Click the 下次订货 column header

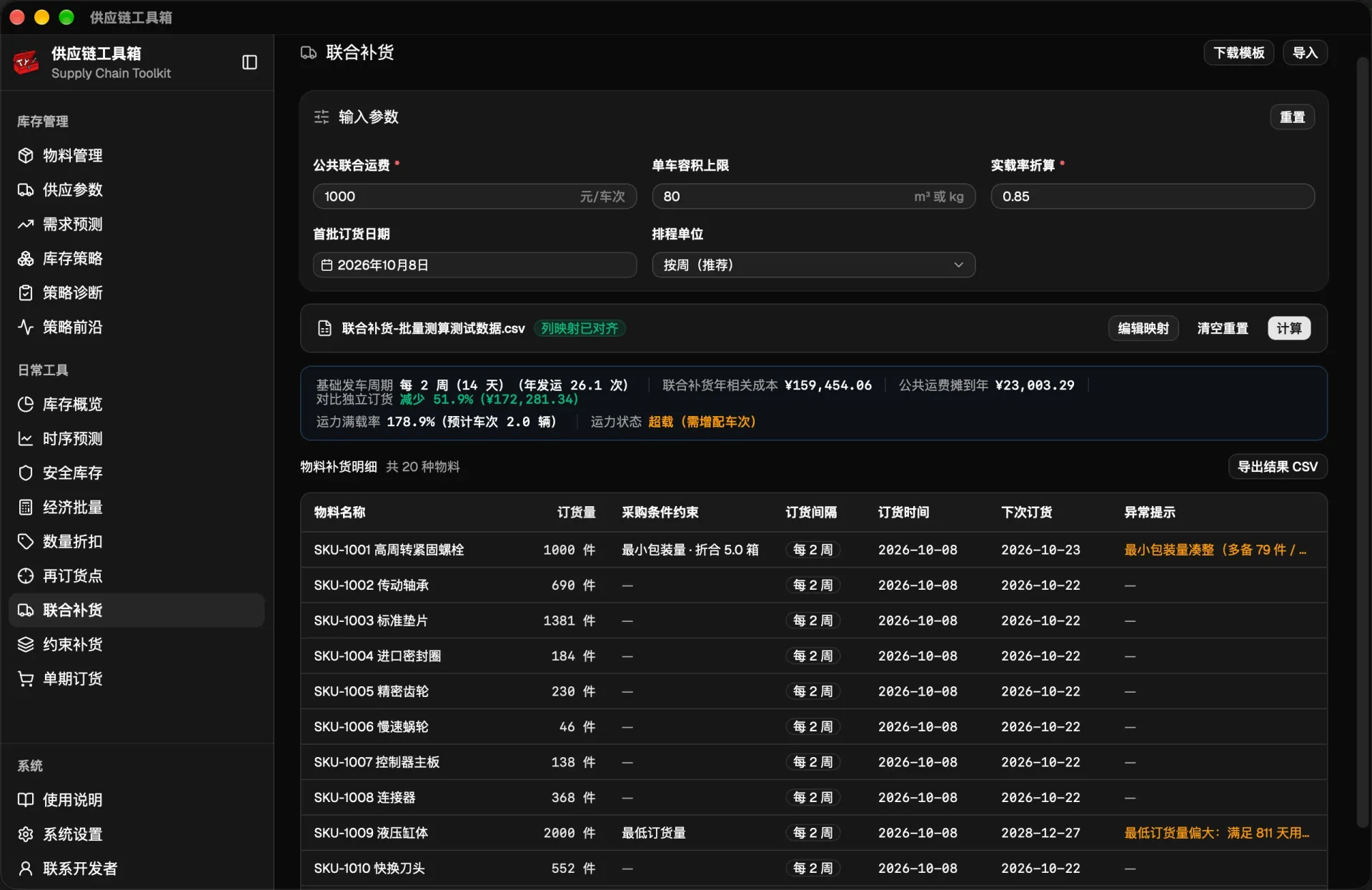(x=1026, y=513)
